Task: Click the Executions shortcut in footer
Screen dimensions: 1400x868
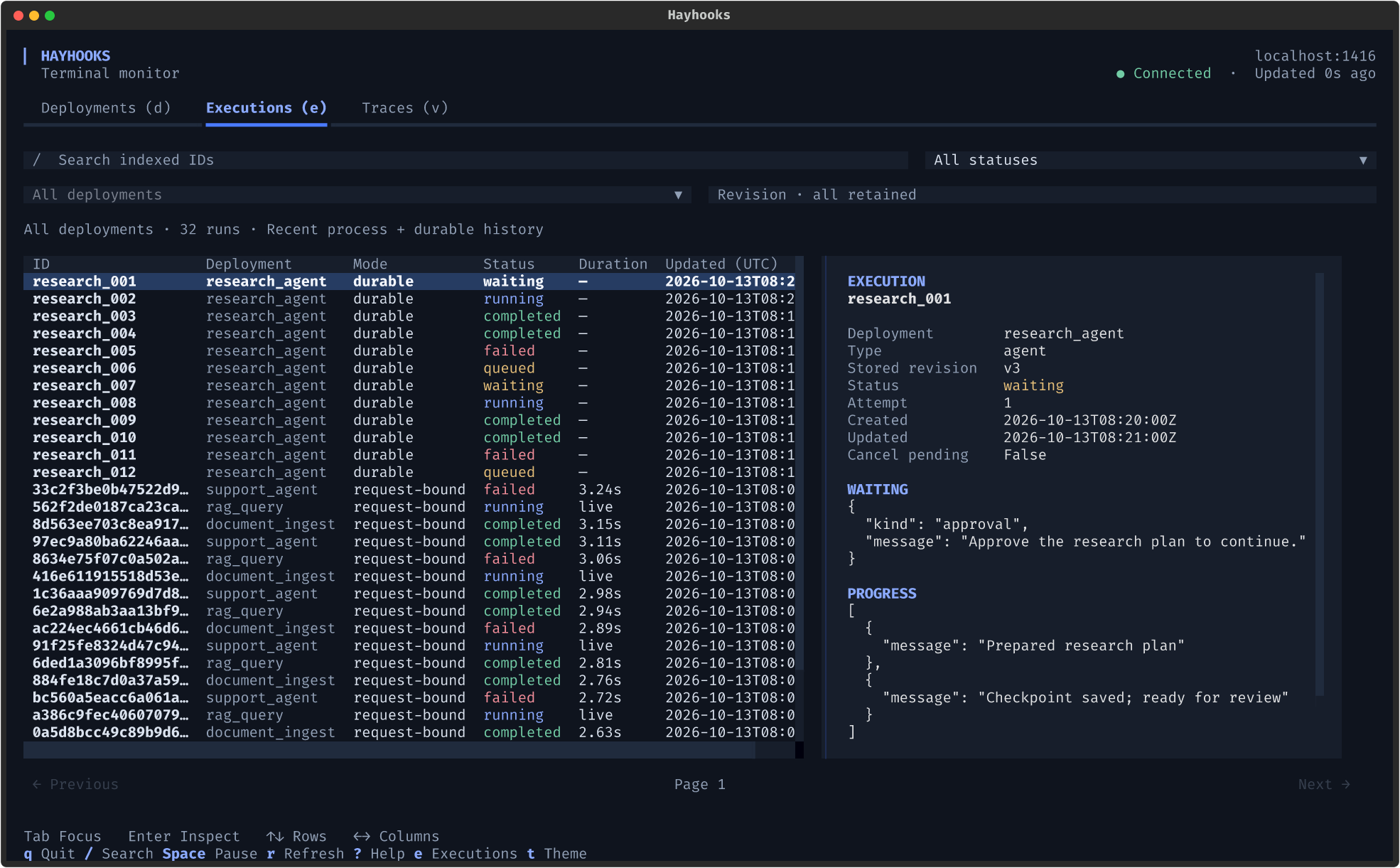Action: coord(465,854)
